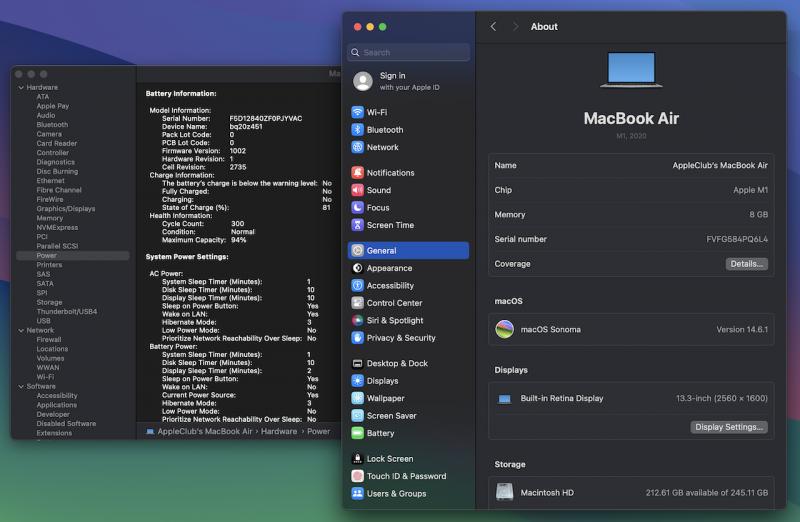The height and width of the screenshot is (522, 800).
Task: Open Touch ID & Password icon
Action: point(358,476)
